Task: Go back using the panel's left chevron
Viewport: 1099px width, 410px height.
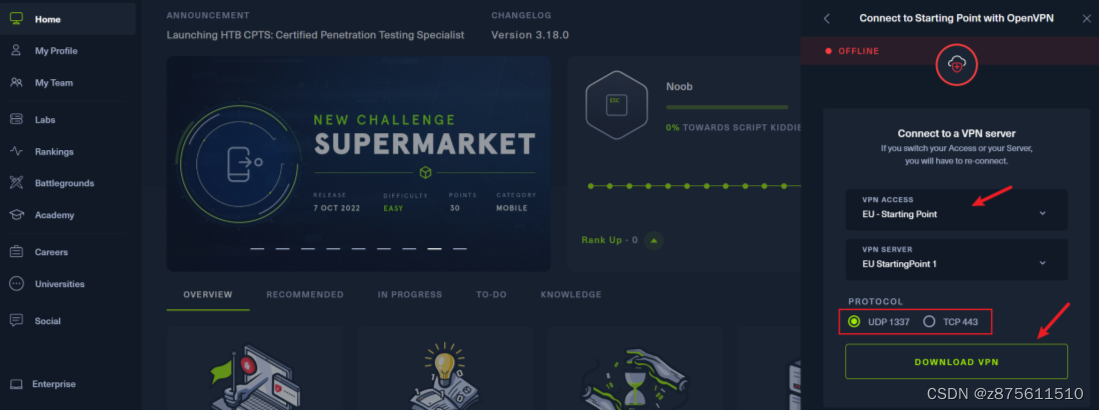Action: (x=827, y=19)
